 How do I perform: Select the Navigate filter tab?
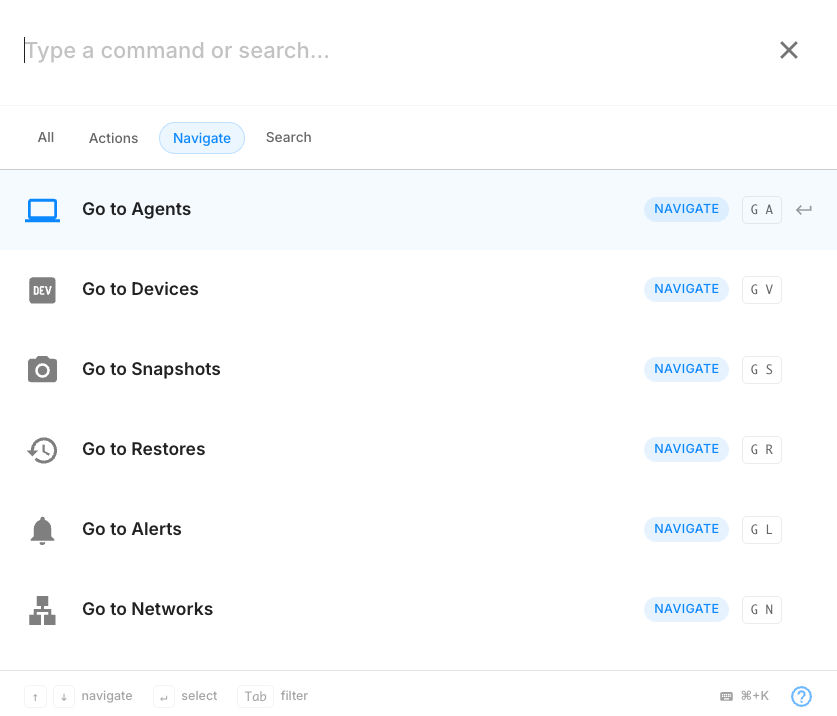point(202,138)
